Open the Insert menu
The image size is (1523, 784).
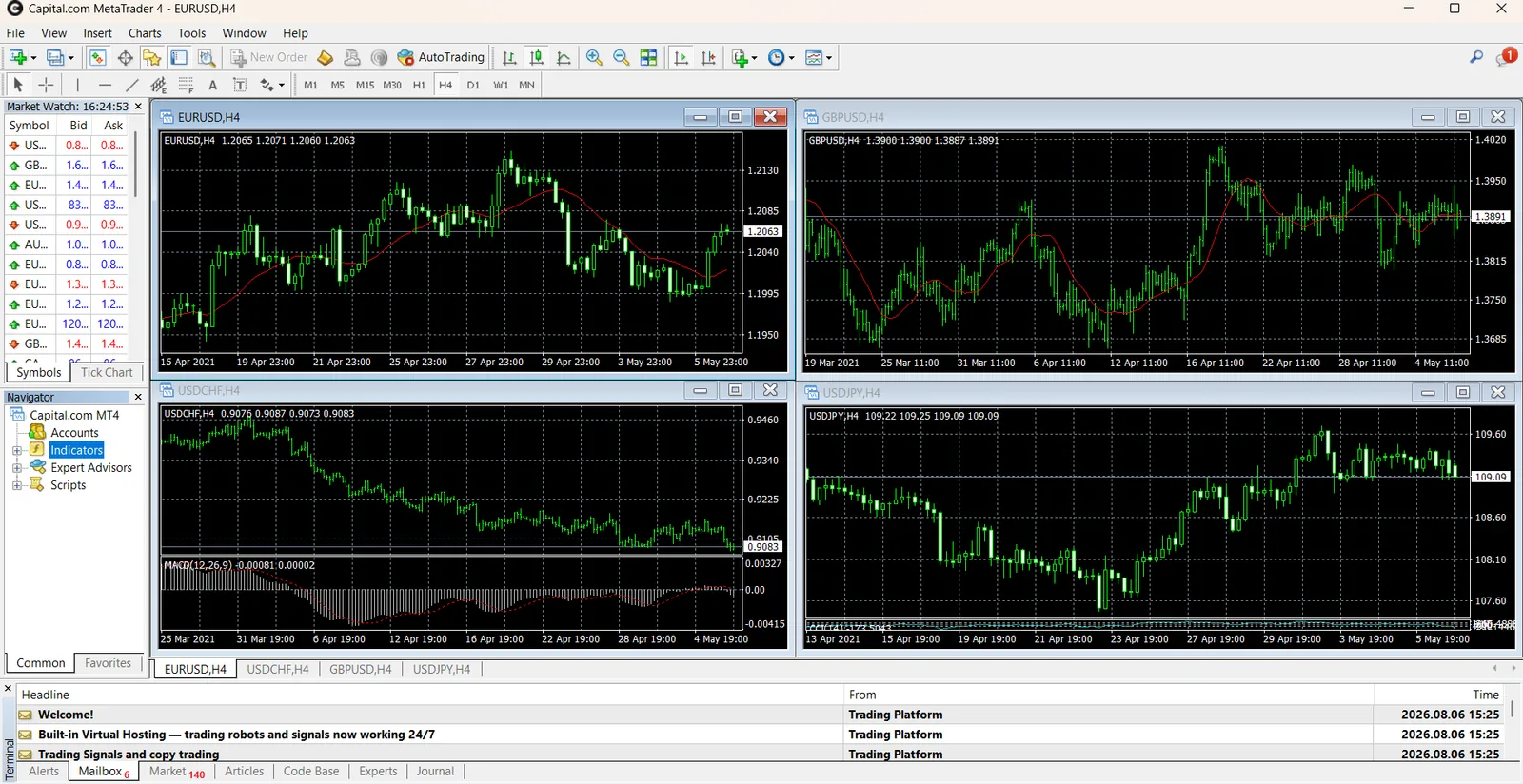pyautogui.click(x=97, y=33)
